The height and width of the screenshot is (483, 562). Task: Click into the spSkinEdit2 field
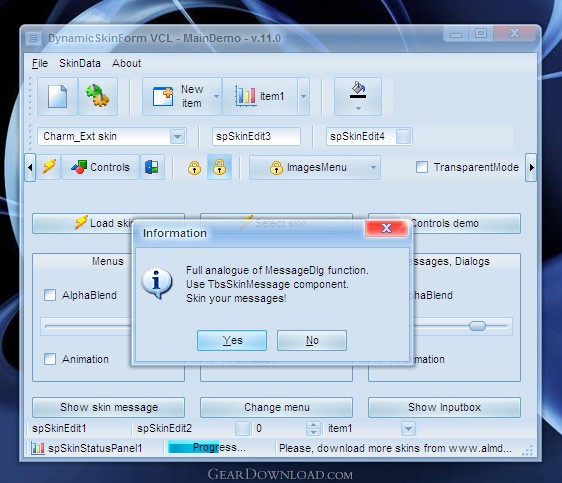(x=185, y=429)
